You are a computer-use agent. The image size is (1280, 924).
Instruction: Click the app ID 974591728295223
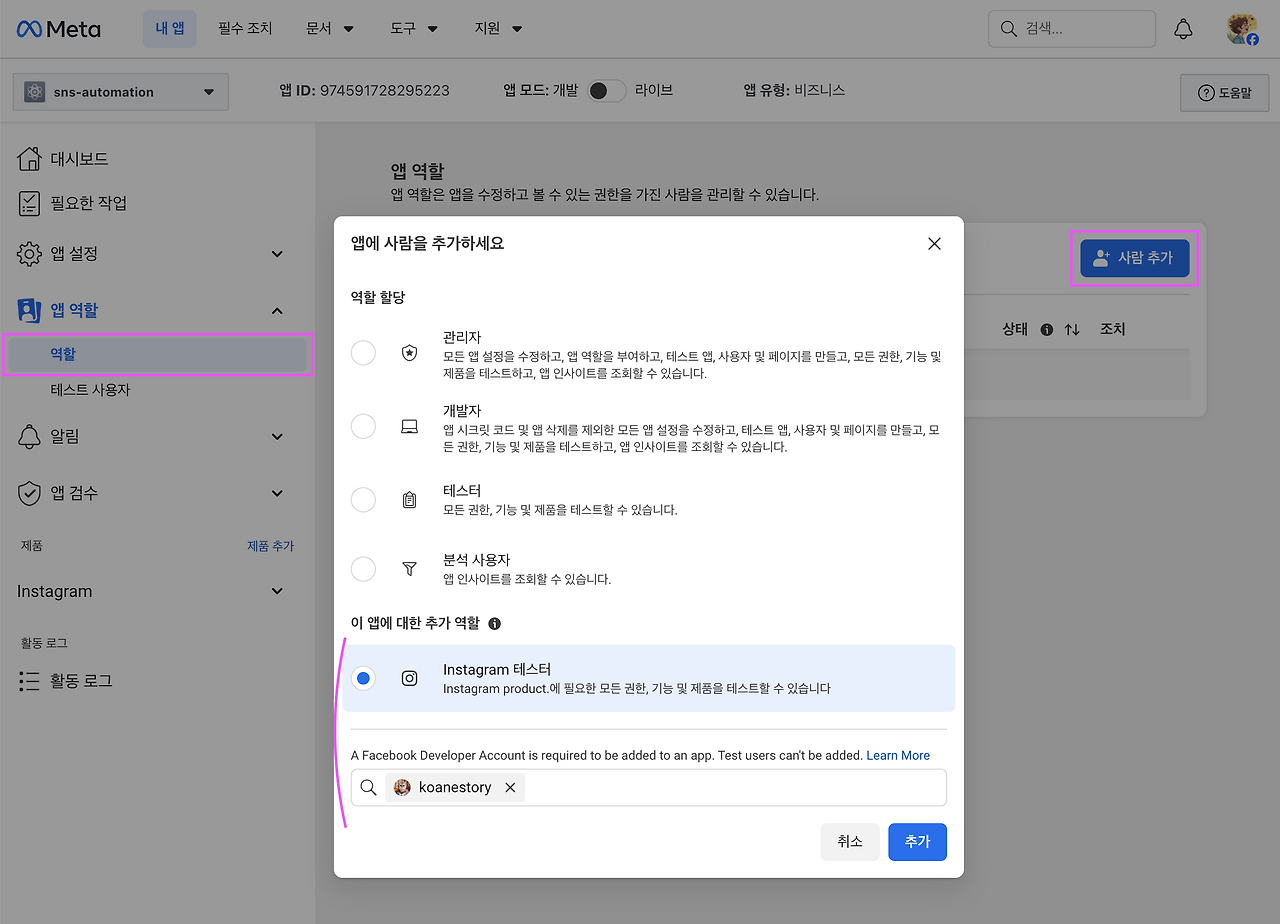[x=384, y=90]
